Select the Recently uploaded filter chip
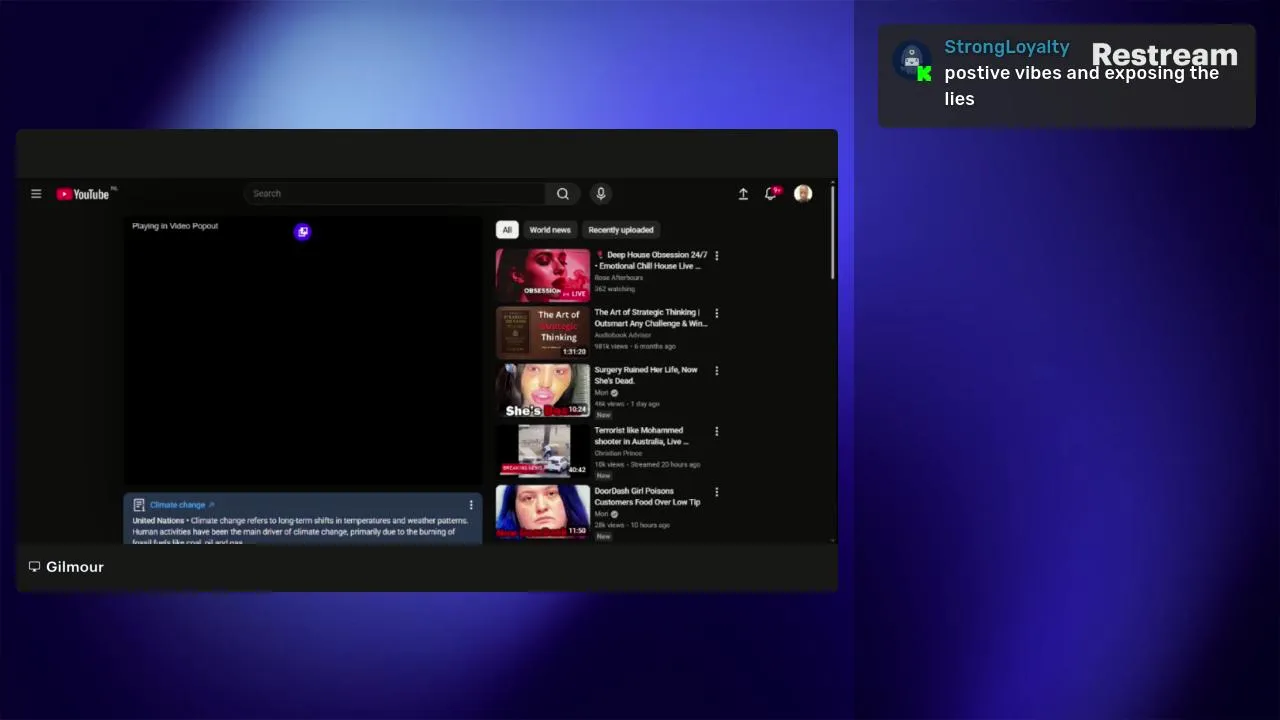 [621, 230]
